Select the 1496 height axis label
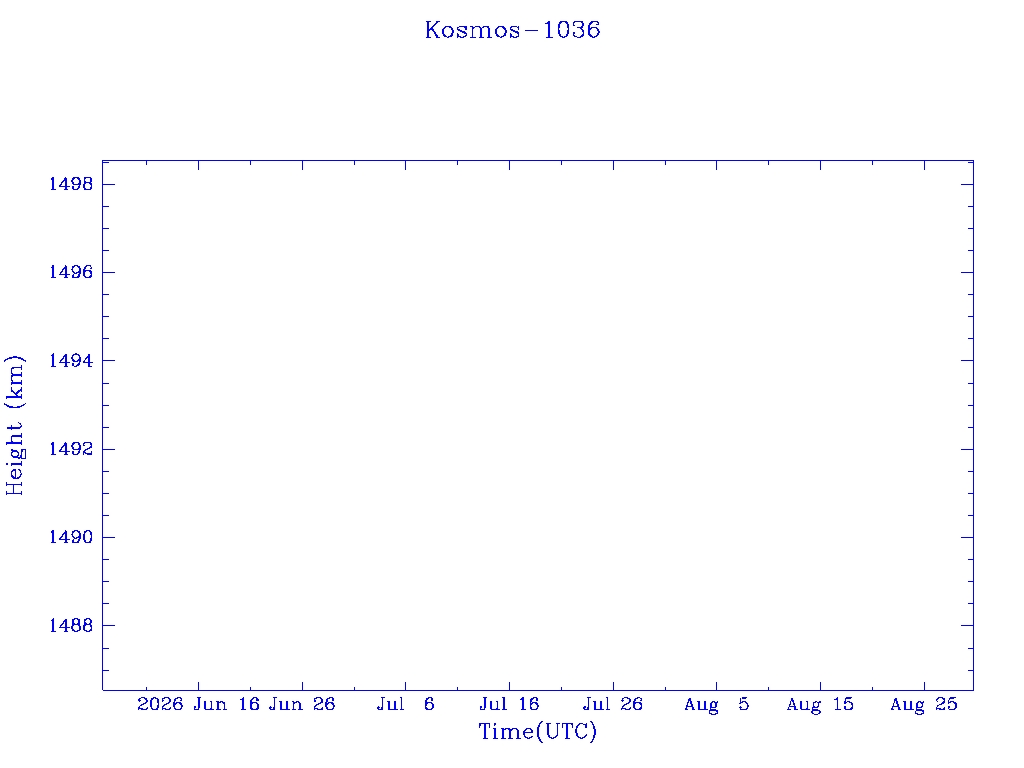 point(71,272)
